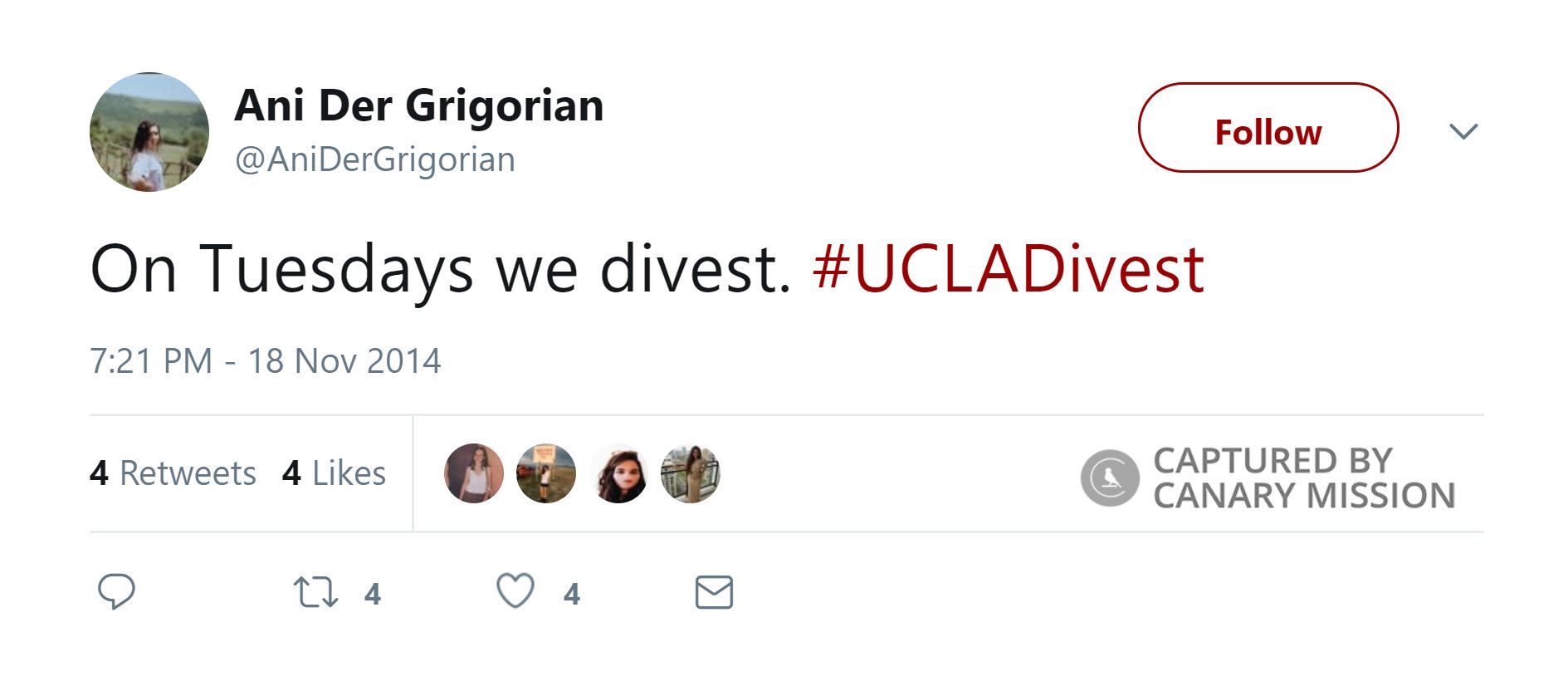Image resolution: width=1568 pixels, height=681 pixels.
Task: Open the second liker avatar standing in field
Action: pyautogui.click(x=545, y=473)
